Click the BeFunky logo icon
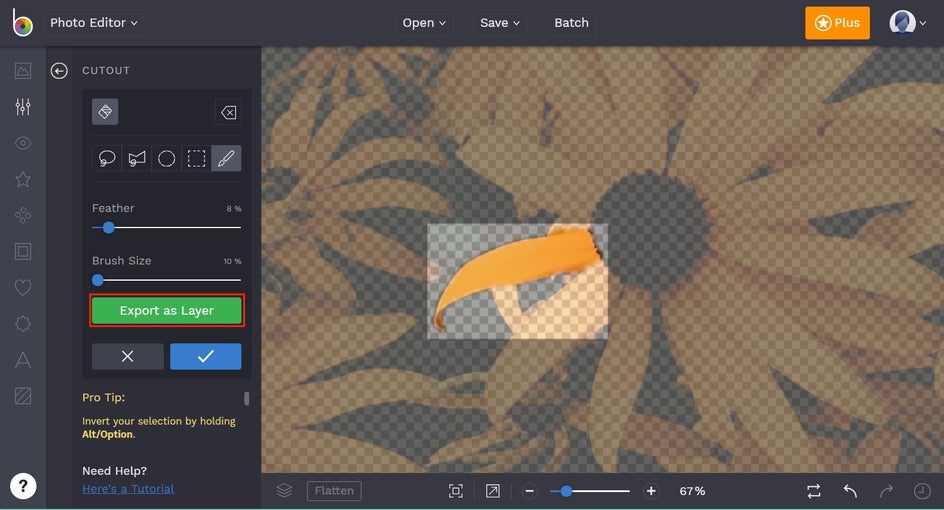Image resolution: width=944 pixels, height=510 pixels. [22, 23]
